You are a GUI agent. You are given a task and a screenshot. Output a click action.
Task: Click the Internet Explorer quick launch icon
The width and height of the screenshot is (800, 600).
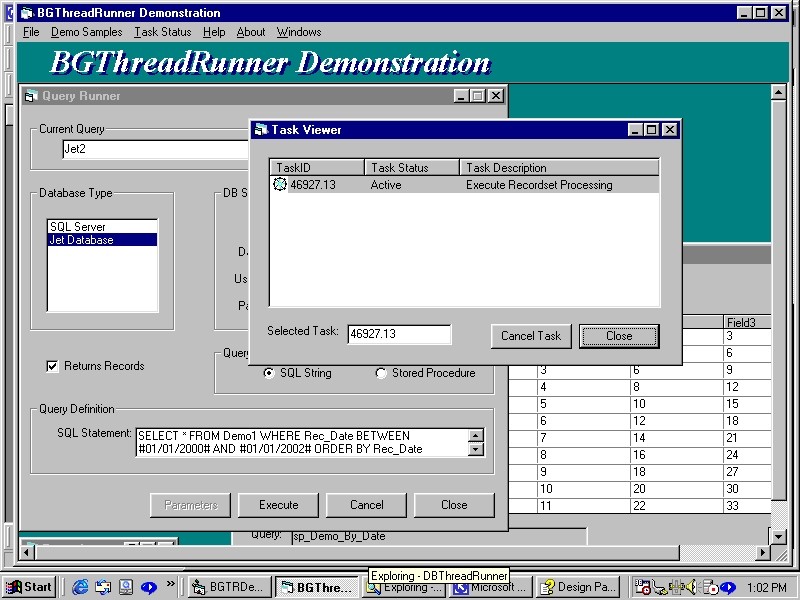pos(80,587)
